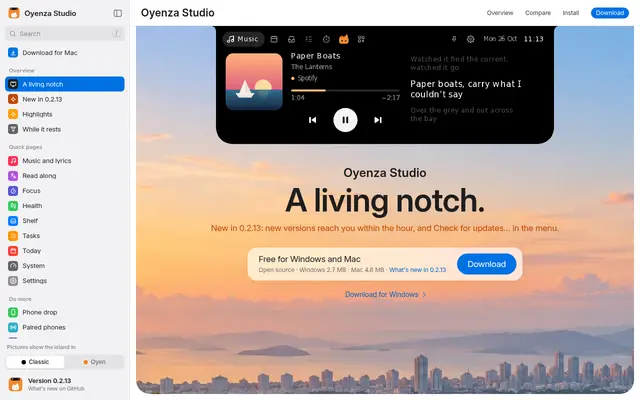Screen dimensions: 640x400
Task: Open Focus quick page
Action: coord(64,191)
